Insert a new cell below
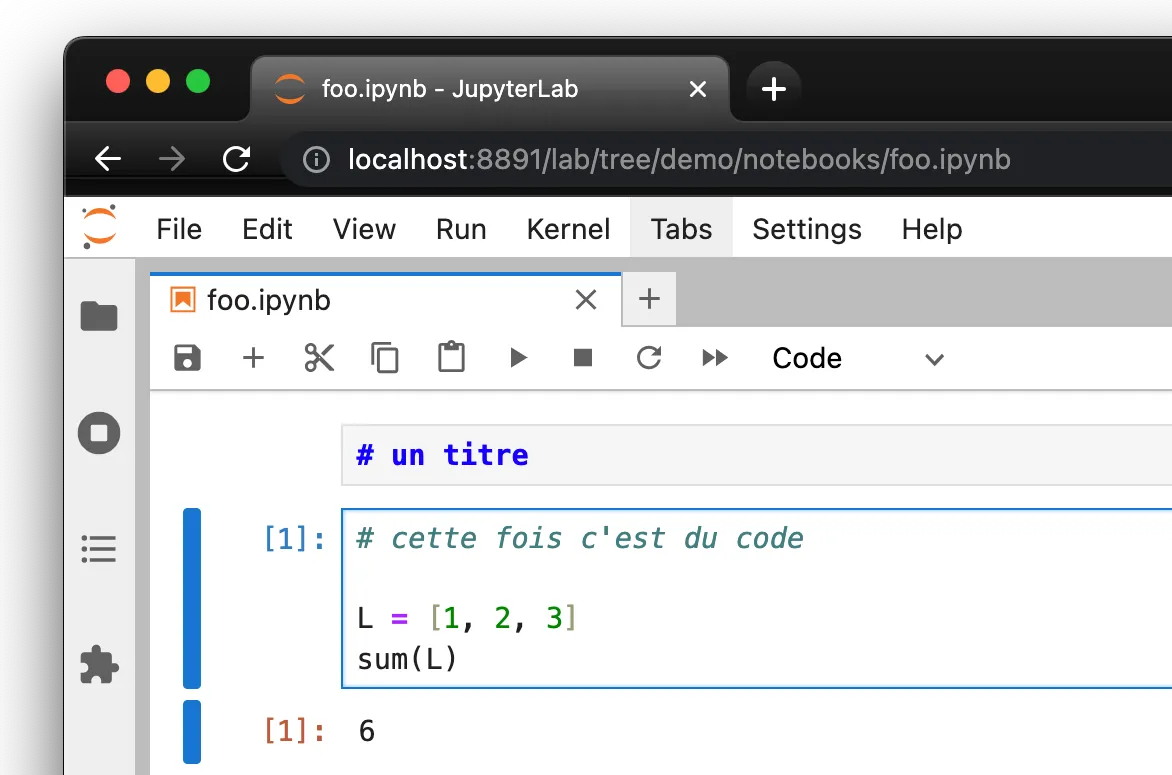Image resolution: width=1172 pixels, height=775 pixels. coord(253,358)
